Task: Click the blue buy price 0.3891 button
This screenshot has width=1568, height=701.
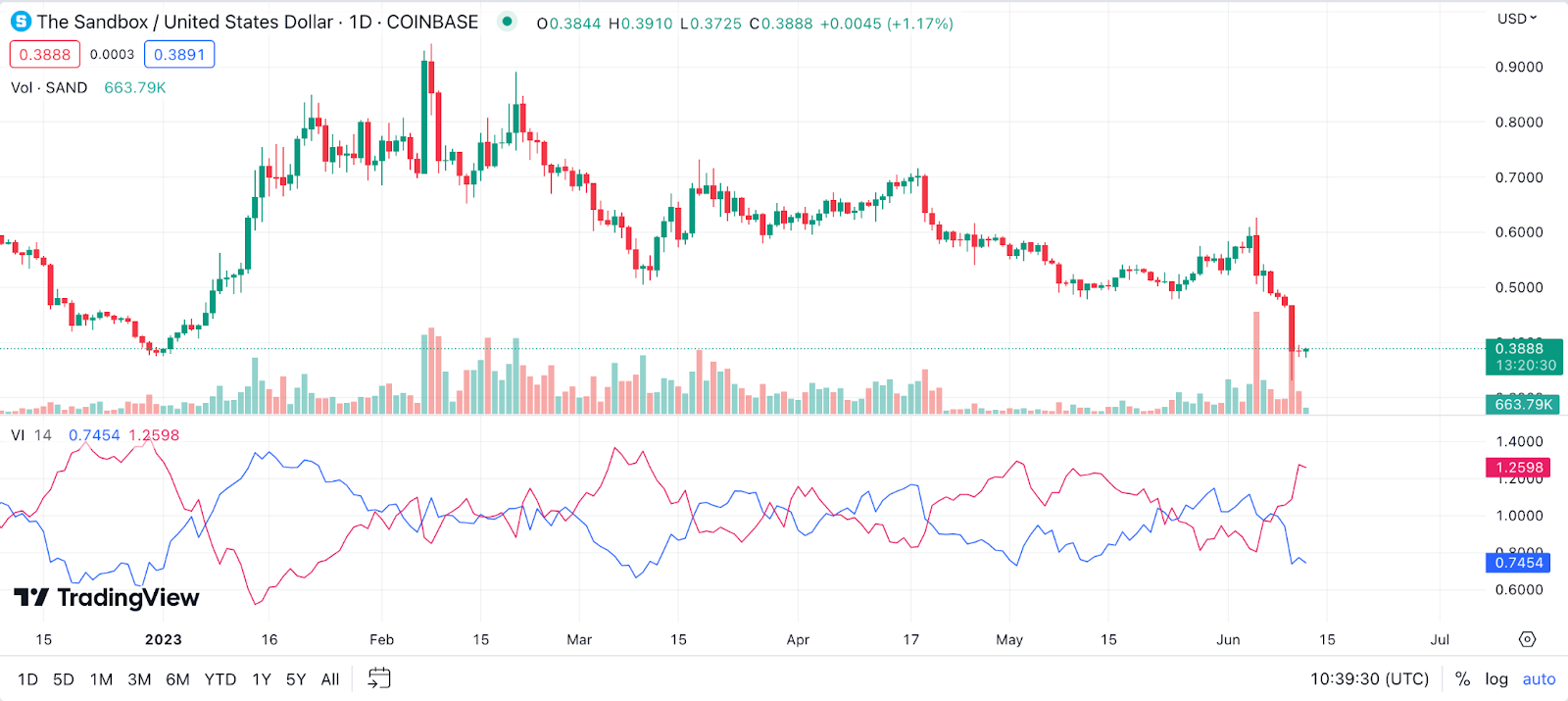Action: point(179,55)
